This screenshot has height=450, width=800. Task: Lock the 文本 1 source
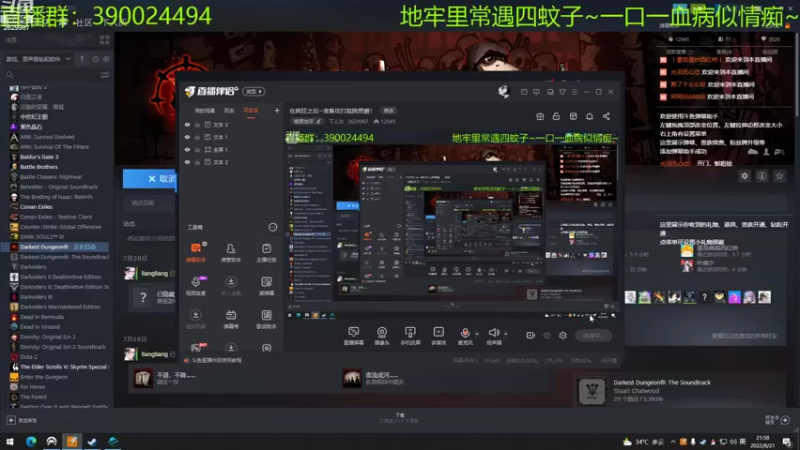pyautogui.click(x=197, y=137)
